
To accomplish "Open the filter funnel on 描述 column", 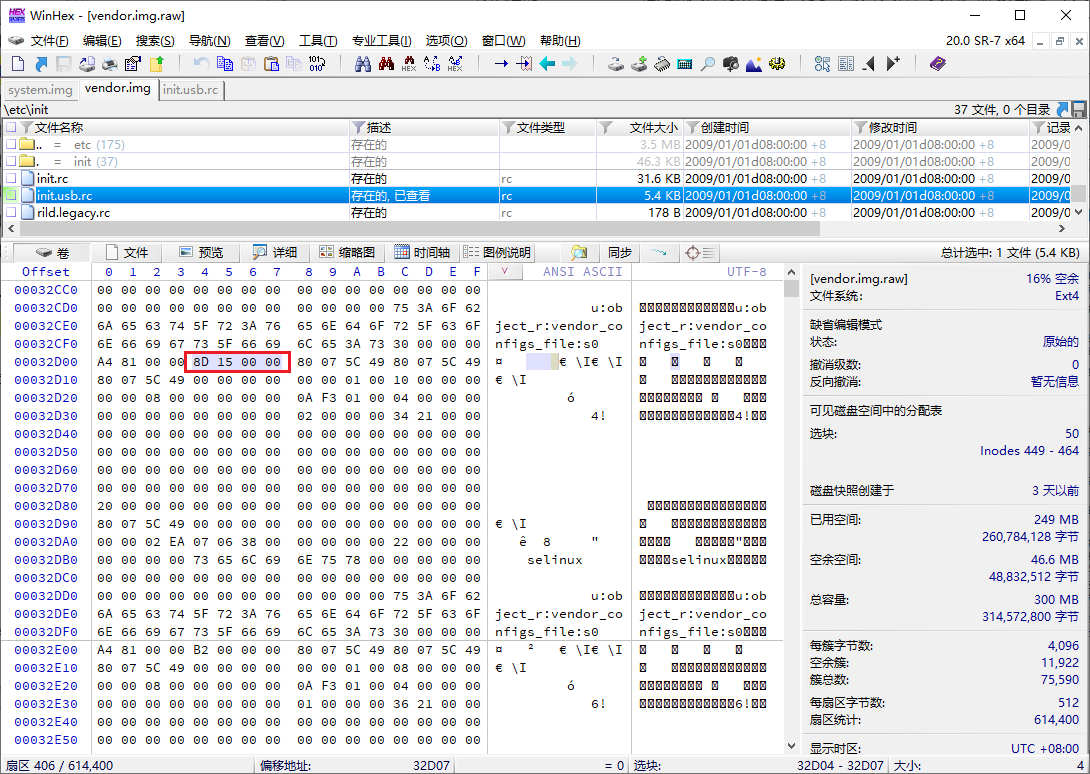I will tap(358, 127).
